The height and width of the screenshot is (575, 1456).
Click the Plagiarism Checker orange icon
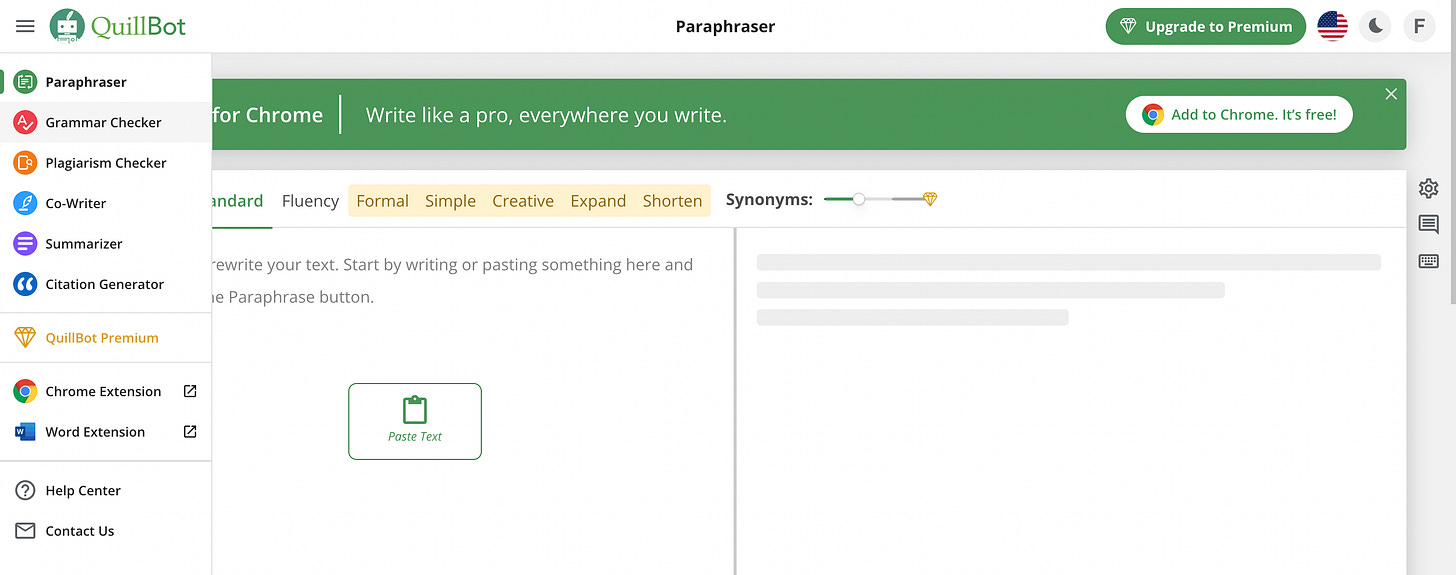pyautogui.click(x=25, y=163)
